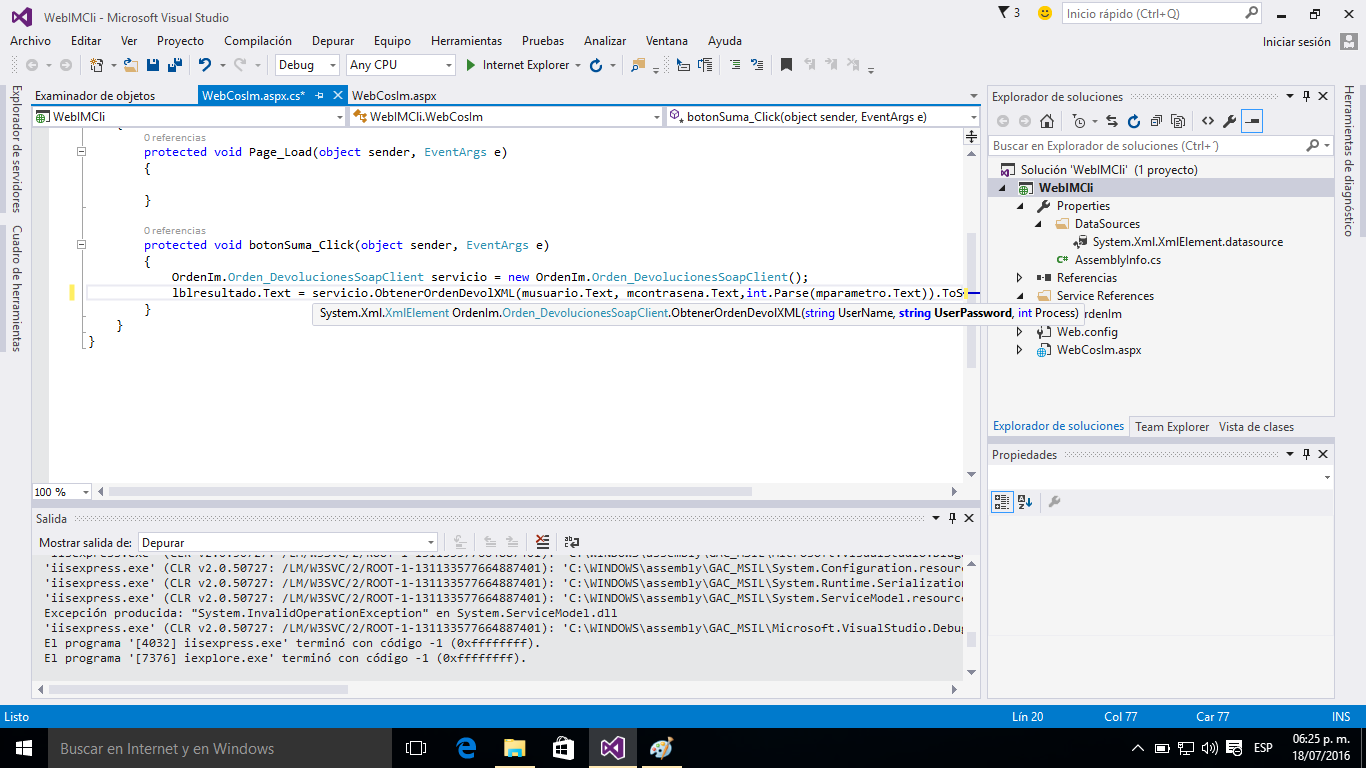Click View Code icon in Solution Explorer
The height and width of the screenshot is (768, 1366).
tap(1207, 121)
